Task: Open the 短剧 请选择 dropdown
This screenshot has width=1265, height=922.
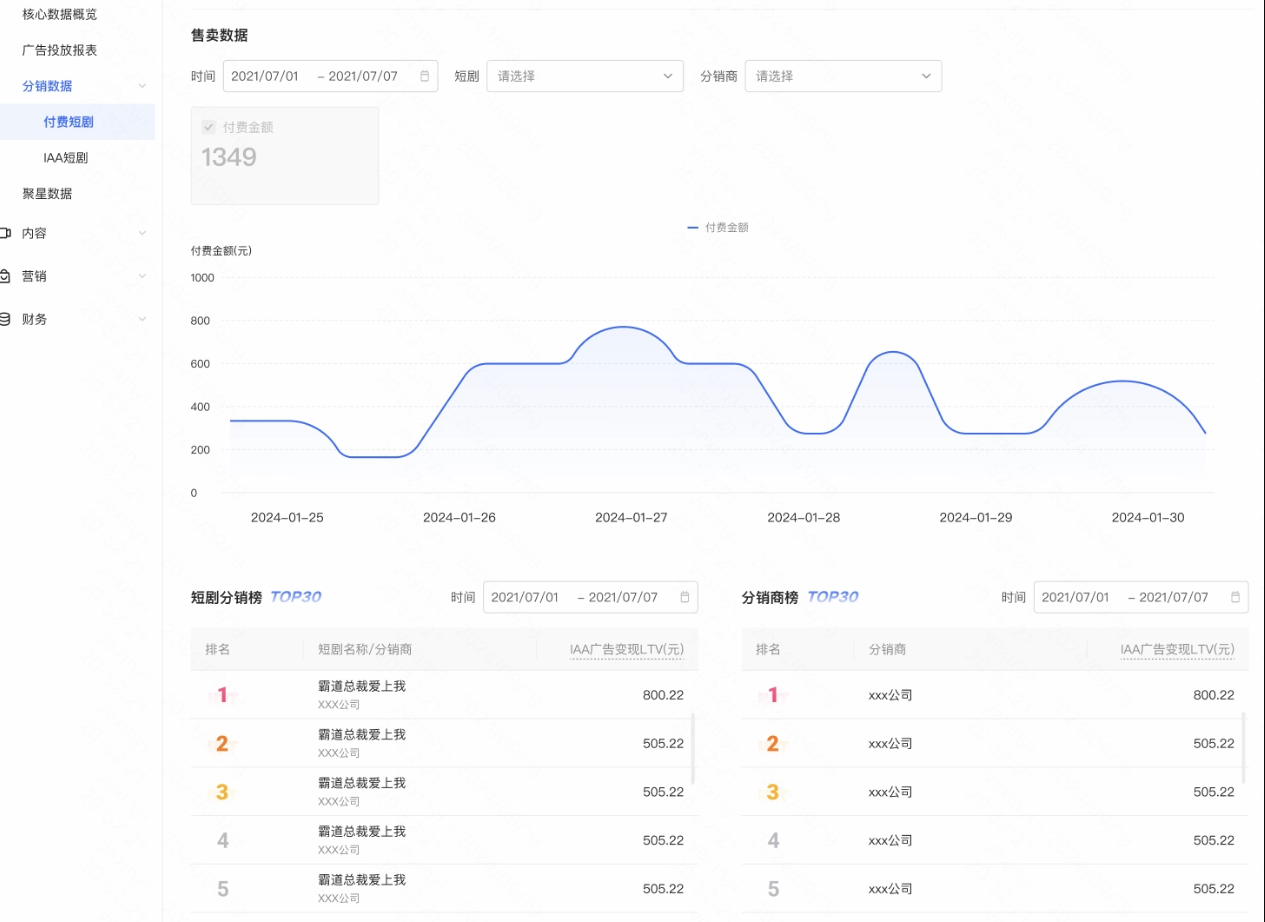Action: point(585,76)
